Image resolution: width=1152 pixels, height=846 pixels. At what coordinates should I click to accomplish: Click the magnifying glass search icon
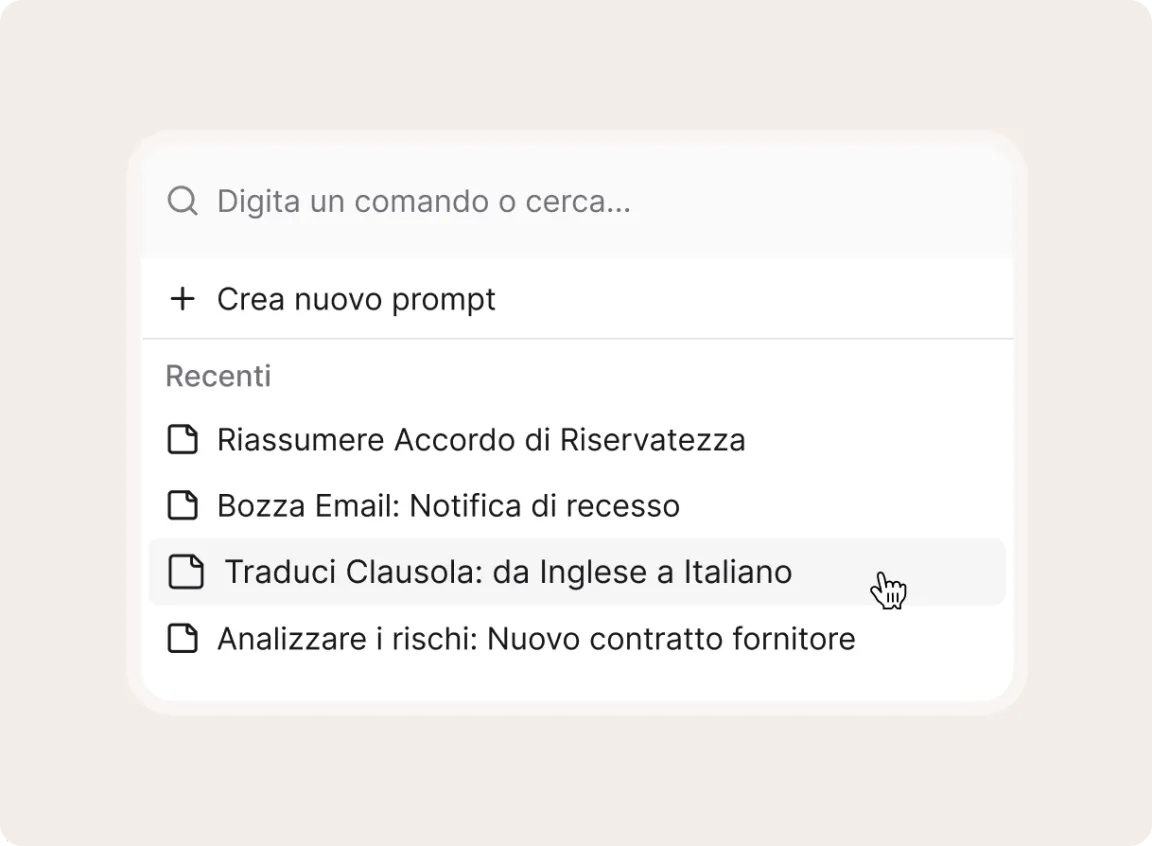click(182, 201)
